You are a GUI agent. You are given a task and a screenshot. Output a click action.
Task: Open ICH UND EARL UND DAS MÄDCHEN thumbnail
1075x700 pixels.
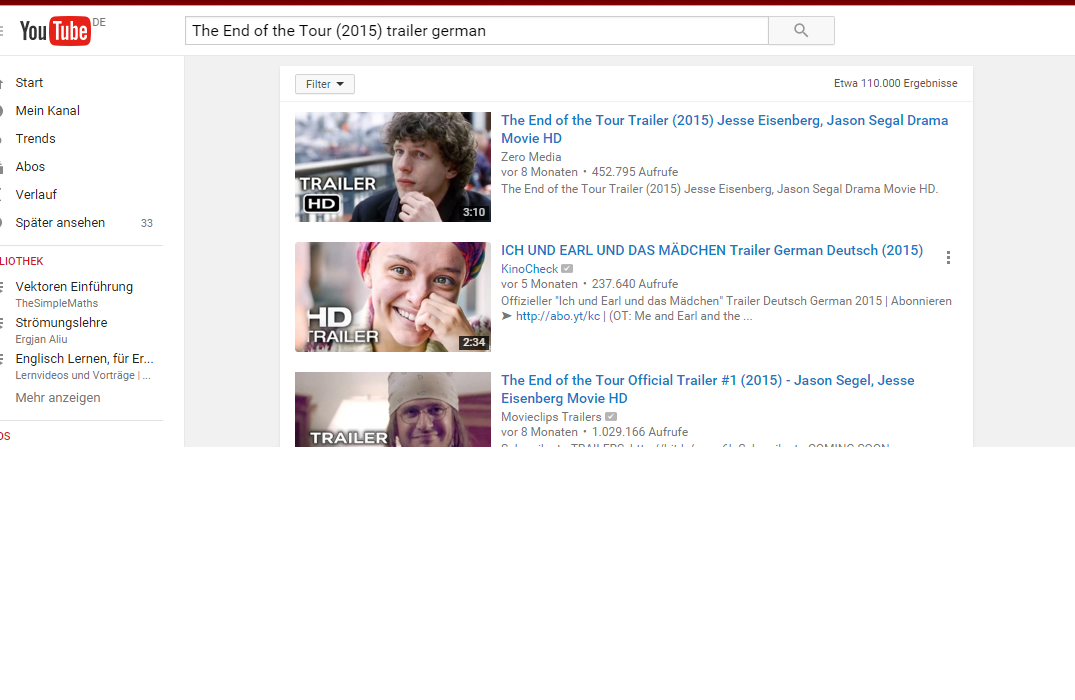tap(393, 297)
